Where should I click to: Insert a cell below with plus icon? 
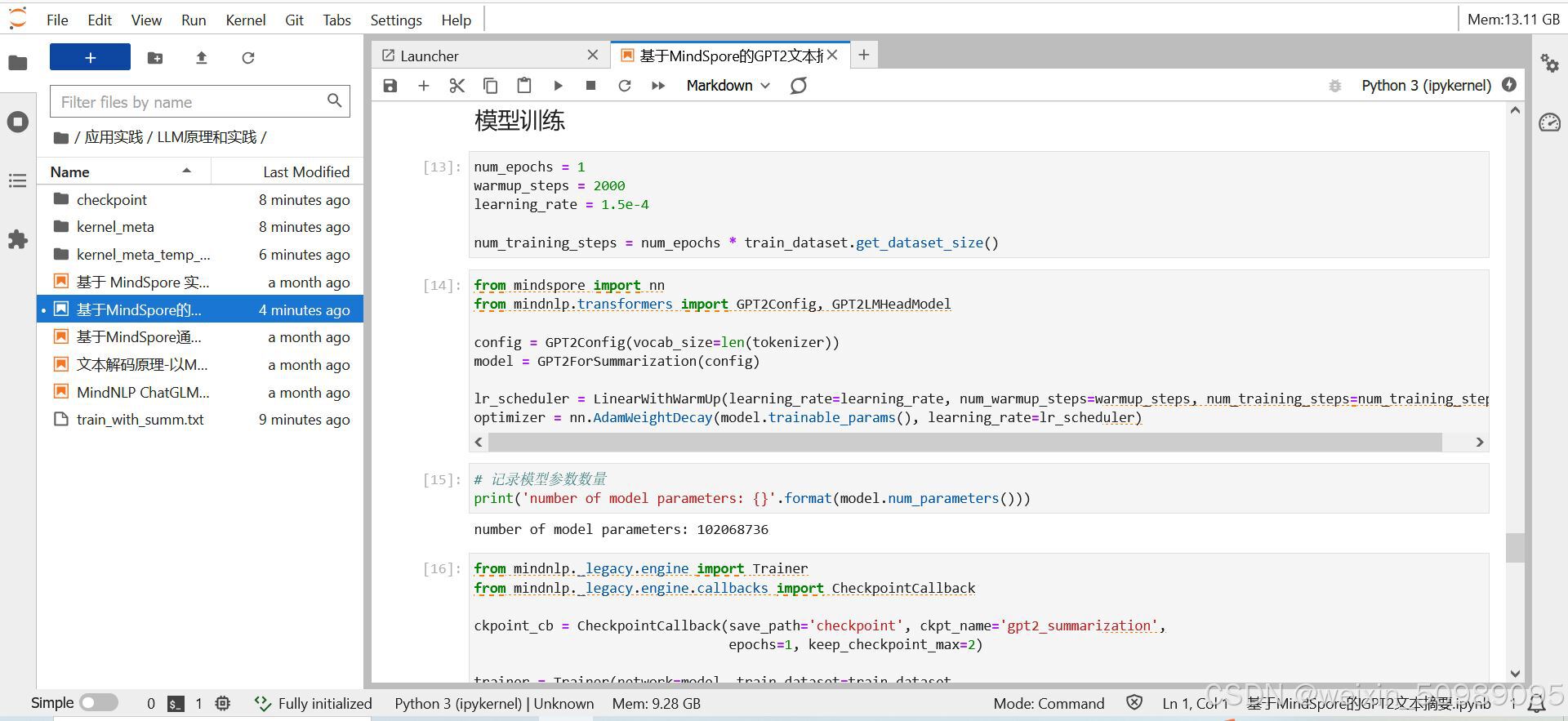423,86
